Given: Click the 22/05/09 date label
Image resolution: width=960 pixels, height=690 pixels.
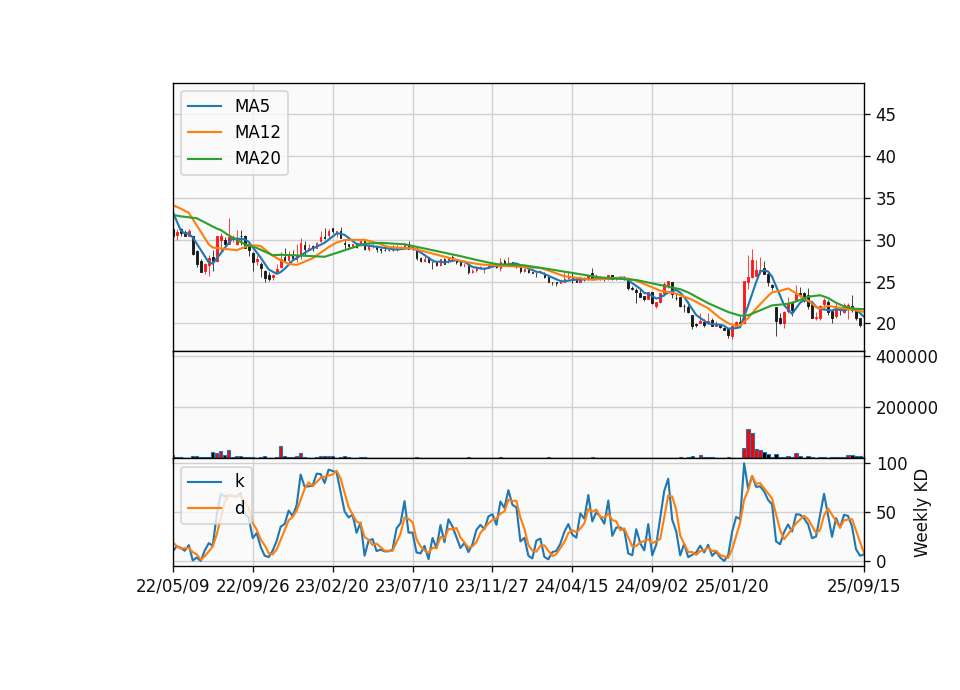Looking at the screenshot, I should pyautogui.click(x=173, y=587).
